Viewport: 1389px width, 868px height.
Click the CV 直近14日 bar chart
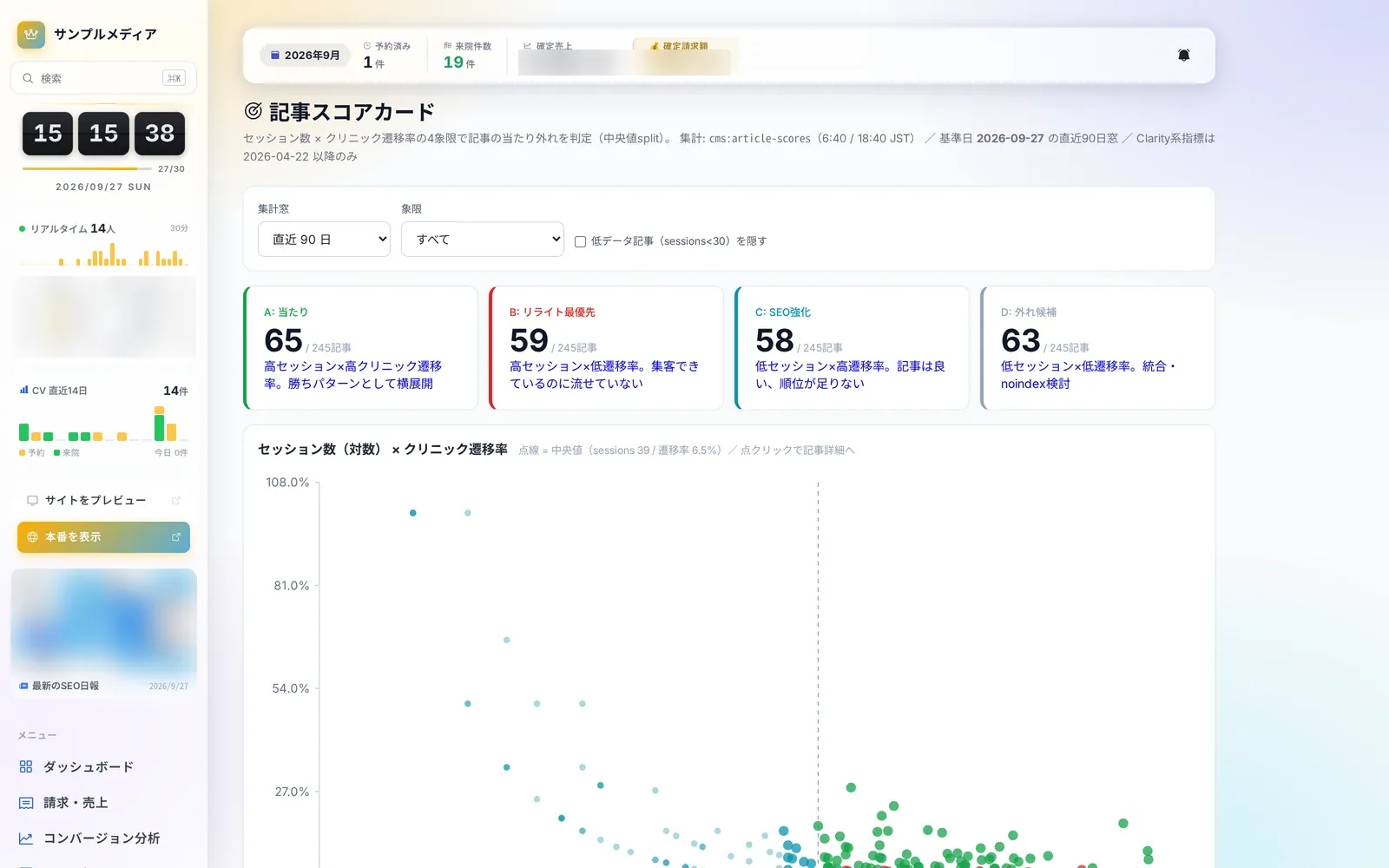[103, 424]
